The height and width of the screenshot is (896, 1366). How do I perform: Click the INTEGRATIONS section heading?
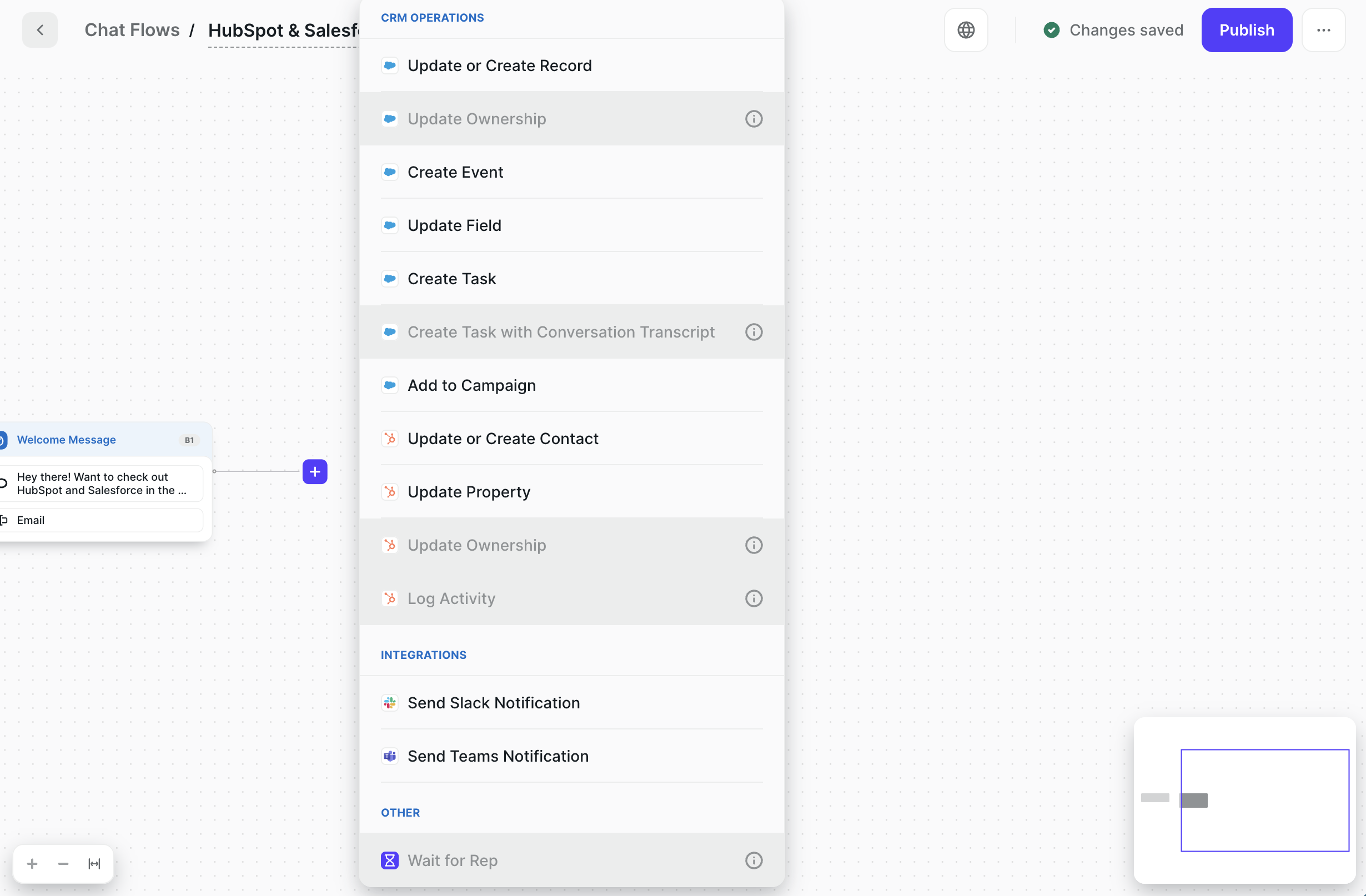tap(424, 655)
